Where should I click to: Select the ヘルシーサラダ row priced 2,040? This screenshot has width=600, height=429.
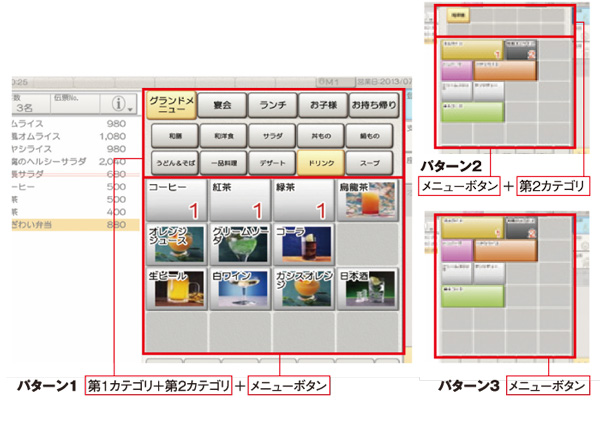click(75, 161)
